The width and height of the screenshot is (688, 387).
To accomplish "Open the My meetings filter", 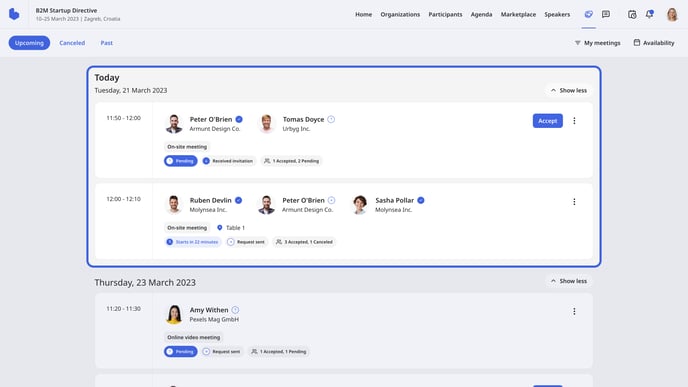I will [x=598, y=43].
